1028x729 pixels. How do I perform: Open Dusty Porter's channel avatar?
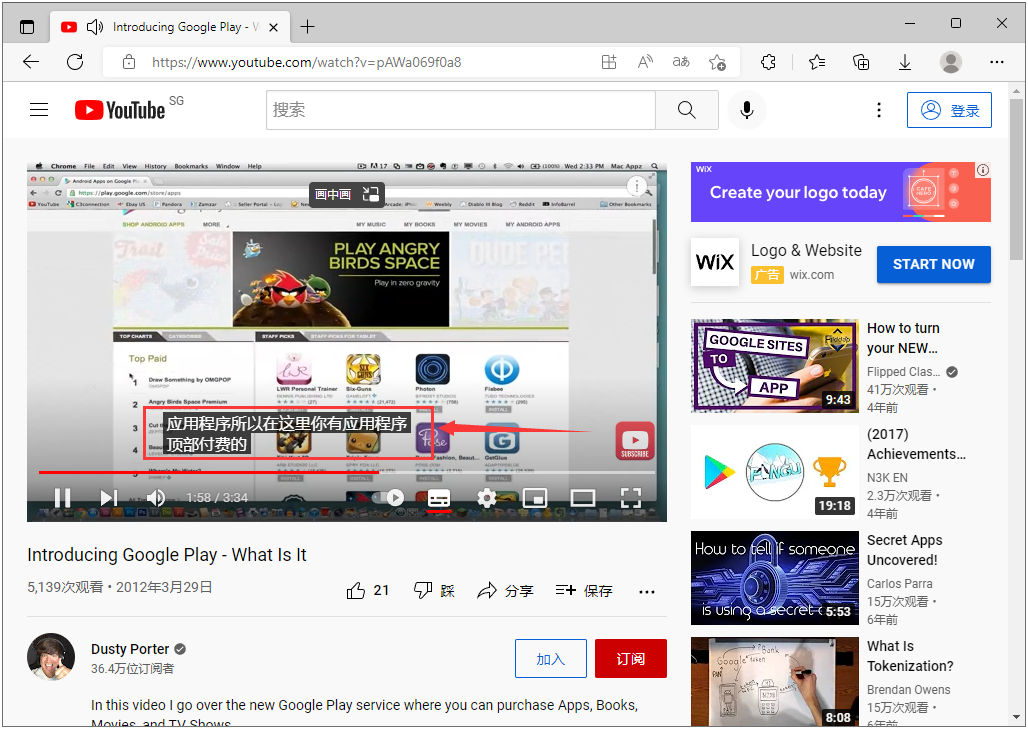pos(51,657)
